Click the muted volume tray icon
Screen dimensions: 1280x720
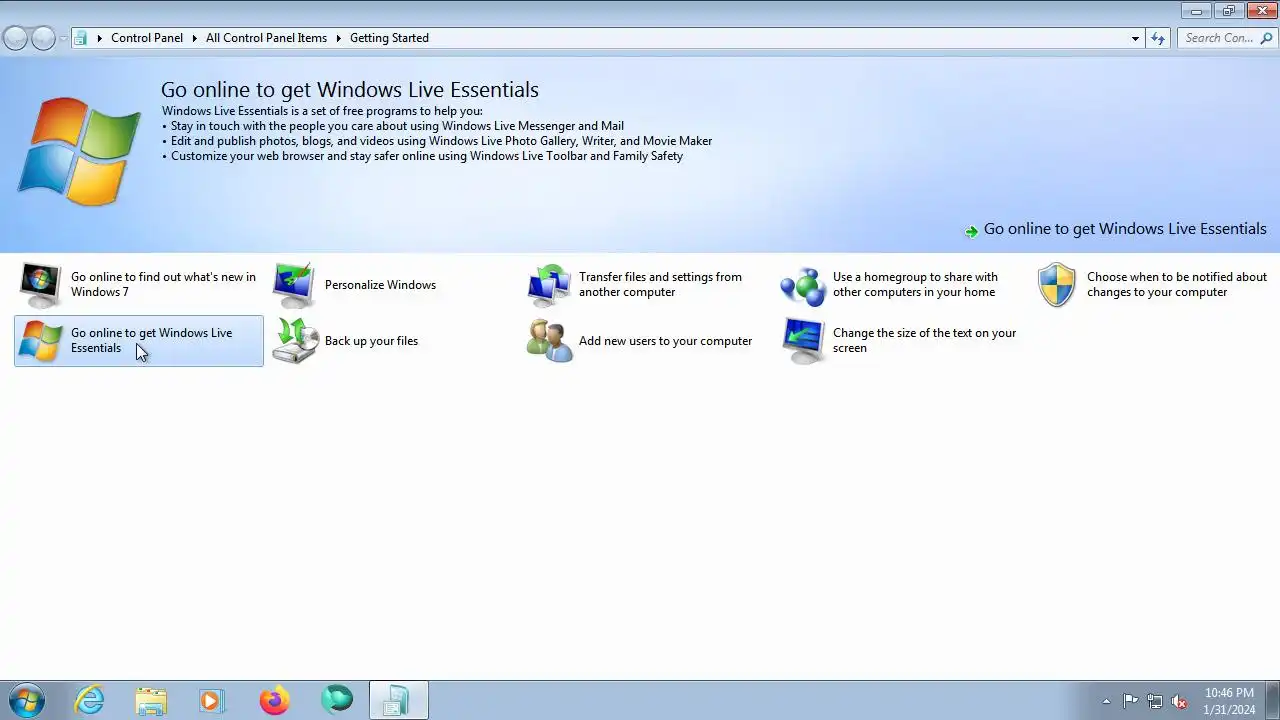coord(1180,701)
